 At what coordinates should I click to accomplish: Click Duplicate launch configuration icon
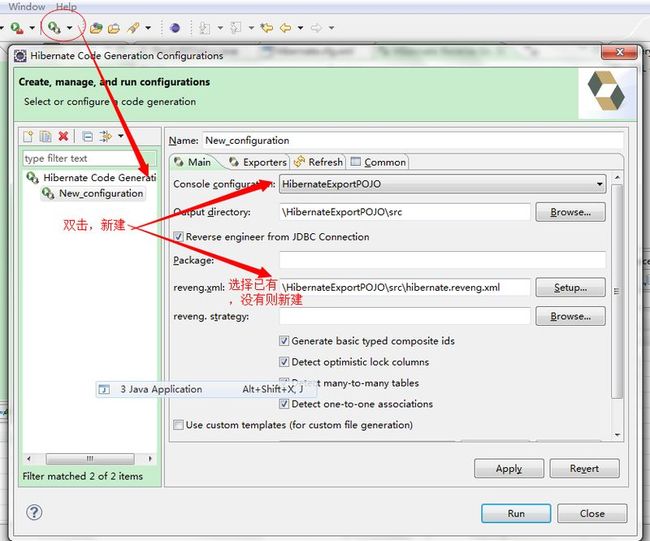click(x=45, y=136)
